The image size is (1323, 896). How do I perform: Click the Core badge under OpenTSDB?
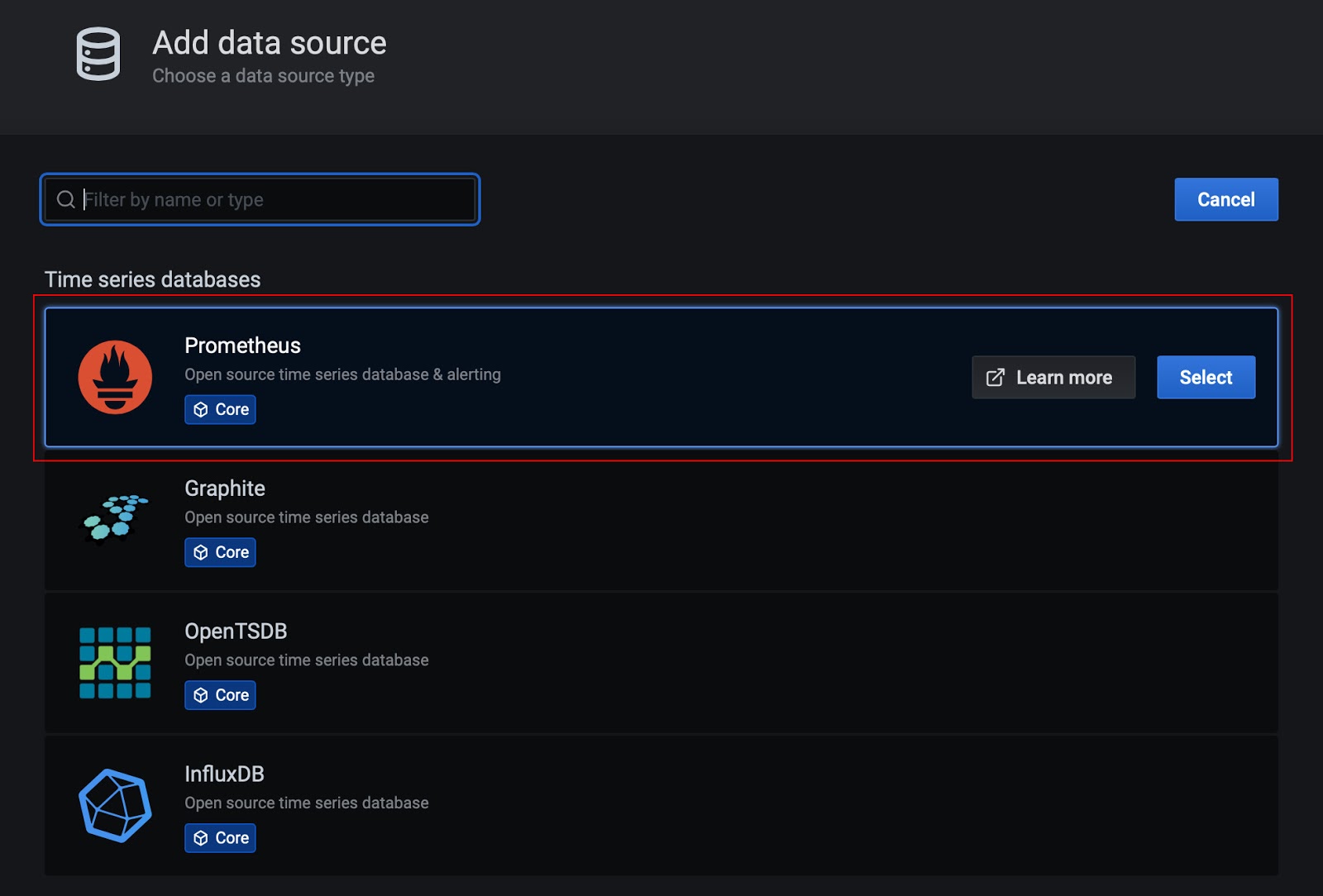click(220, 695)
